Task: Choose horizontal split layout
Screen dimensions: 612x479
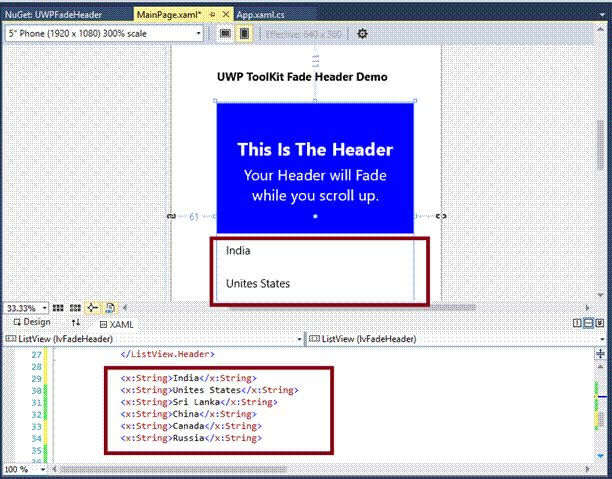Action: [588, 323]
